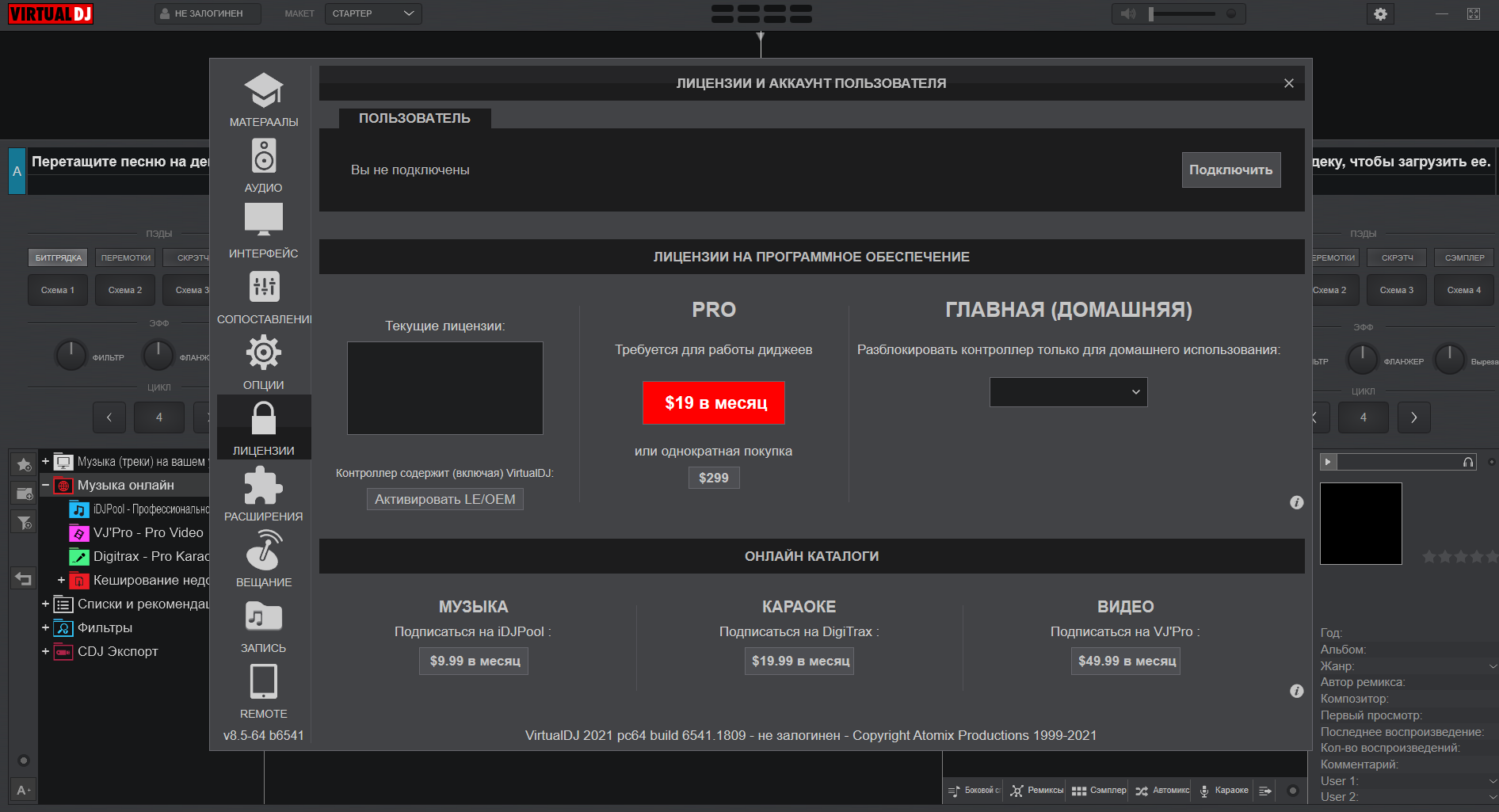Click the Не залогинен login button
Screen dimensions: 1499x812
point(208,13)
